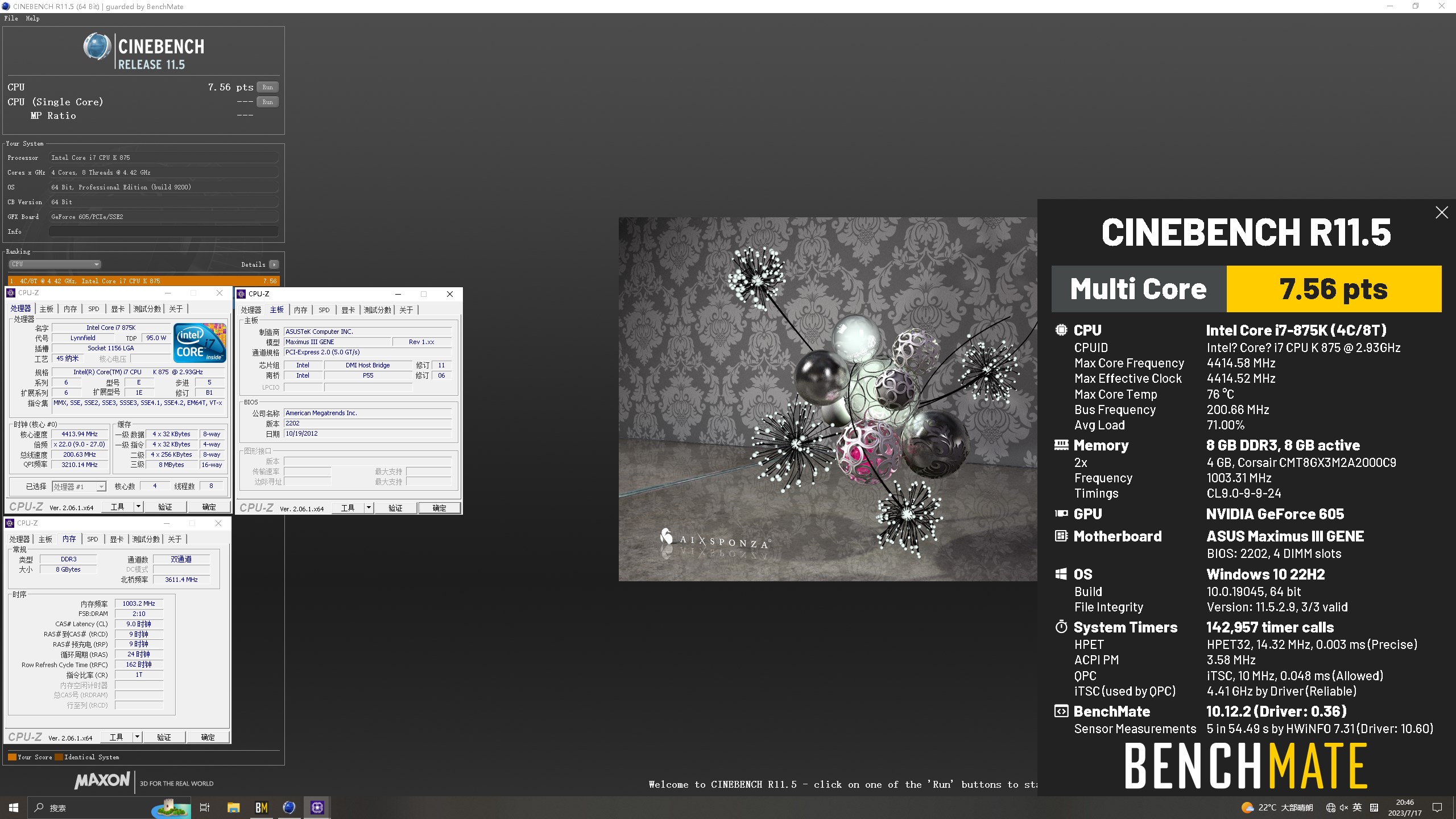Open 主板 tab in CPU-Z memory window

(45, 539)
